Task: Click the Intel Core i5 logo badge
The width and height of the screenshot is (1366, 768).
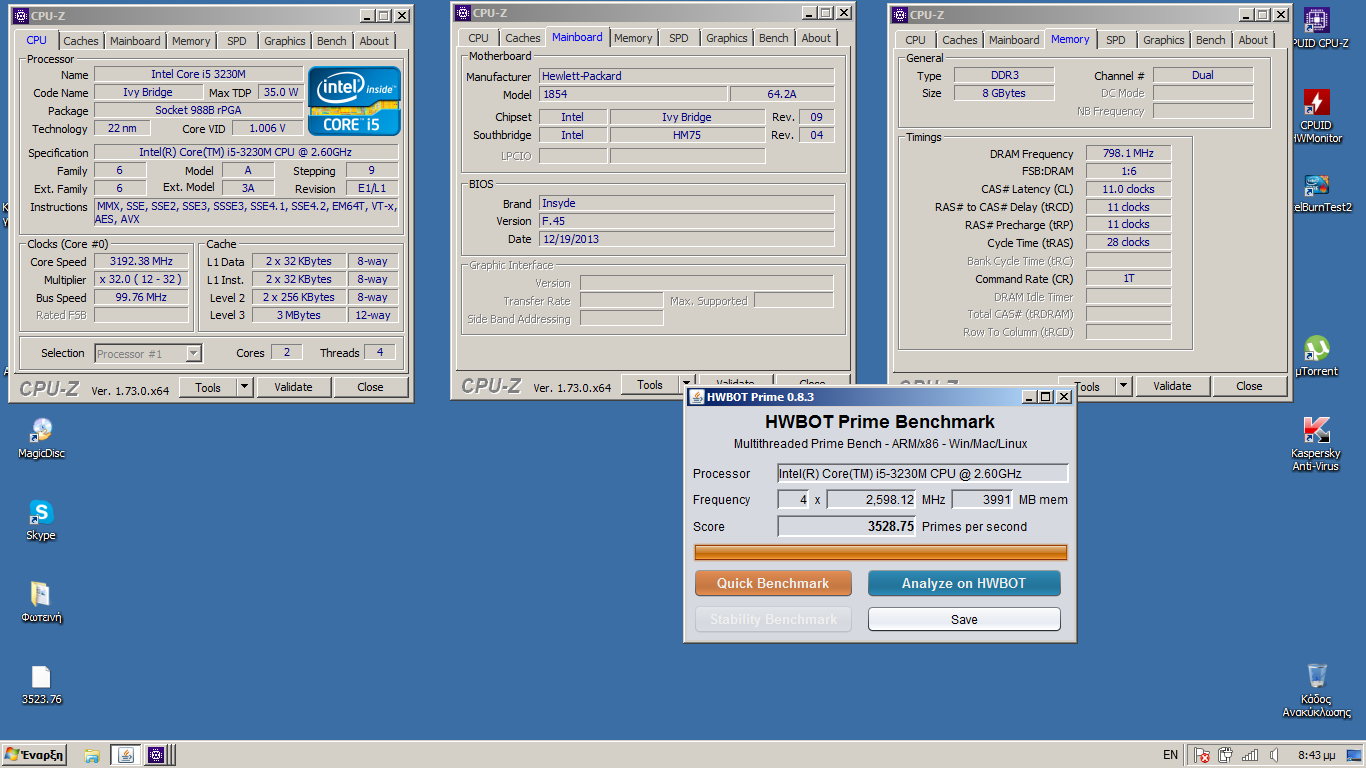Action: coord(354,101)
